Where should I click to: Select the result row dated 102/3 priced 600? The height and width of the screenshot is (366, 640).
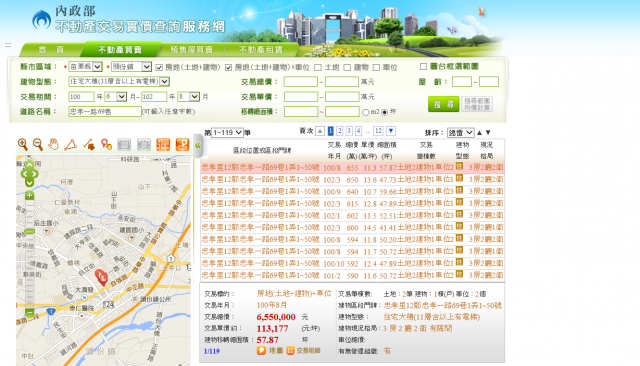click(x=353, y=228)
